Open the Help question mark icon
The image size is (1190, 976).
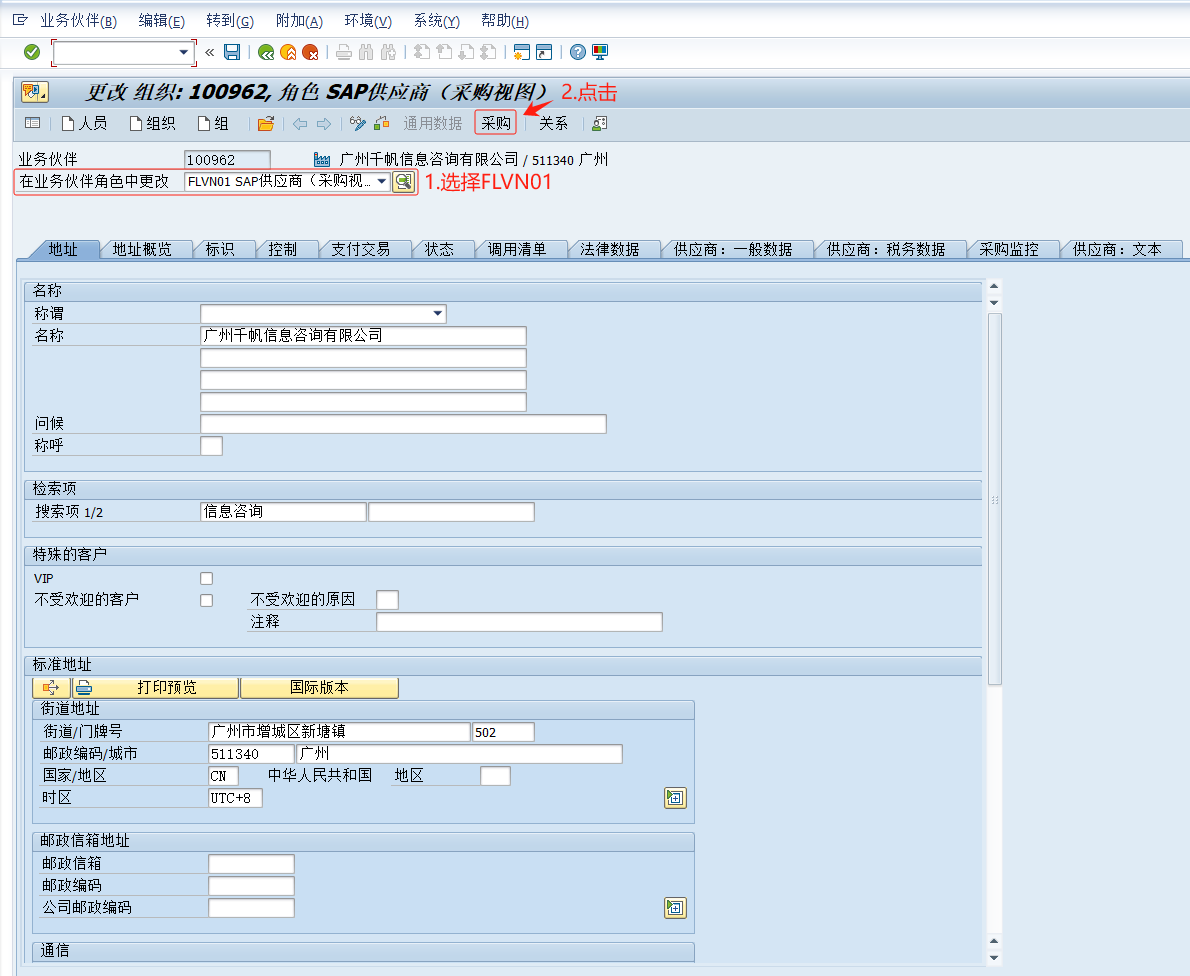[578, 52]
